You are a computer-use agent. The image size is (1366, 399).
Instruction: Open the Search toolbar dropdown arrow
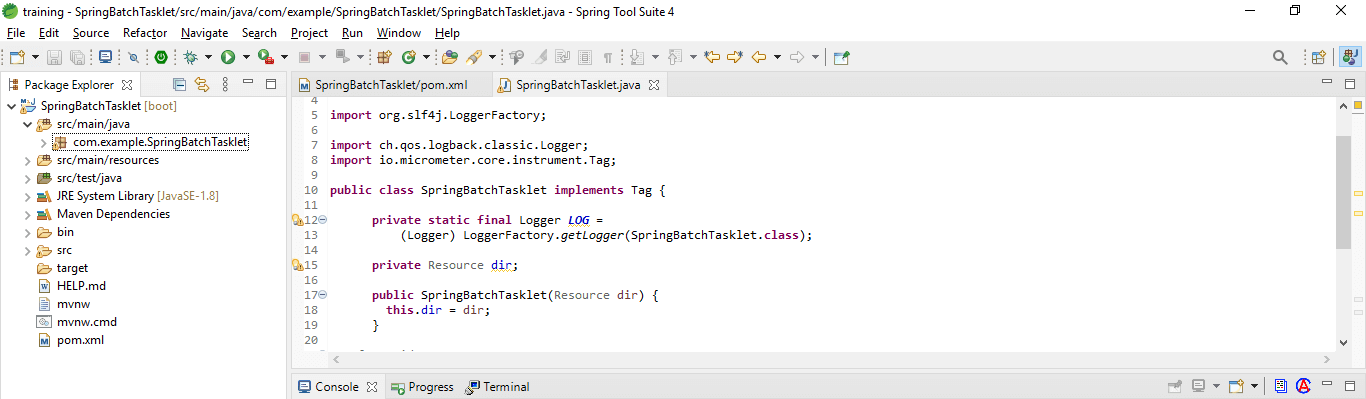(492, 57)
